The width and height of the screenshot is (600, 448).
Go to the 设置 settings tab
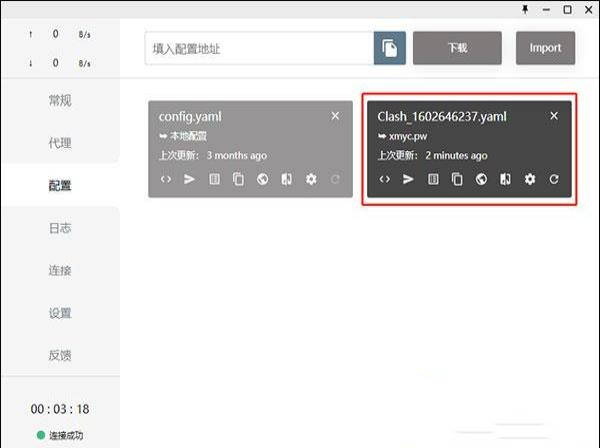click(x=60, y=313)
